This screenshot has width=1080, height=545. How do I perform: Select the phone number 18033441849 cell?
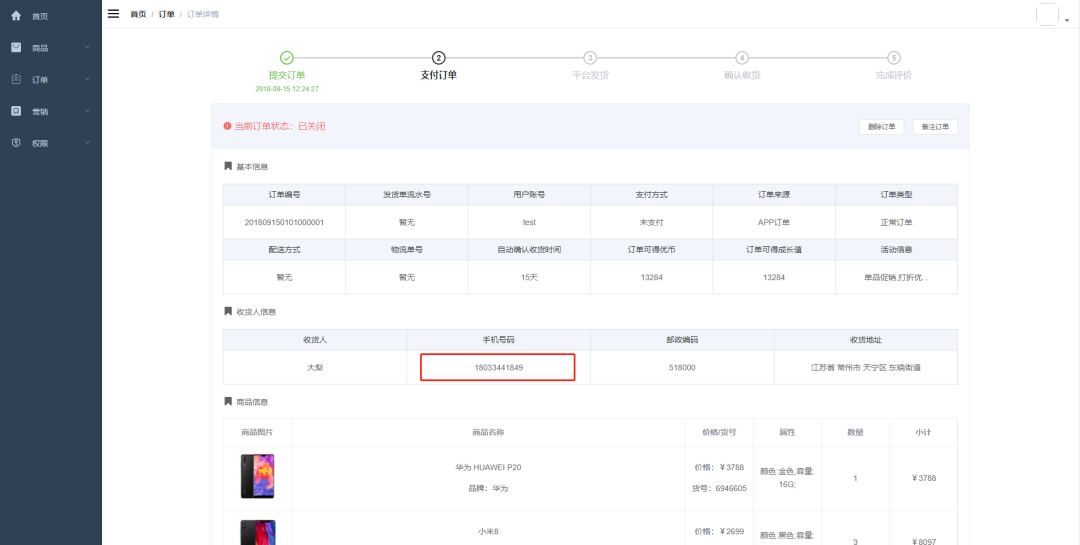tap(498, 367)
